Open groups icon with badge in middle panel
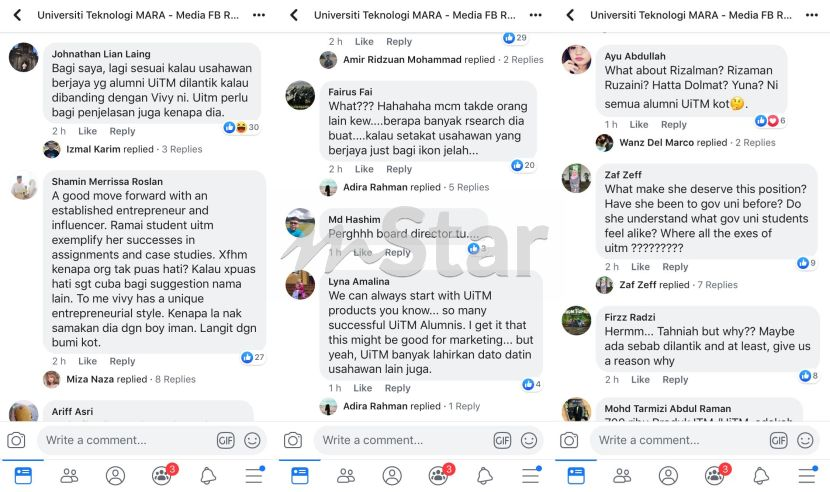Screen dimensions: 830x492 pyautogui.click(x=440, y=475)
